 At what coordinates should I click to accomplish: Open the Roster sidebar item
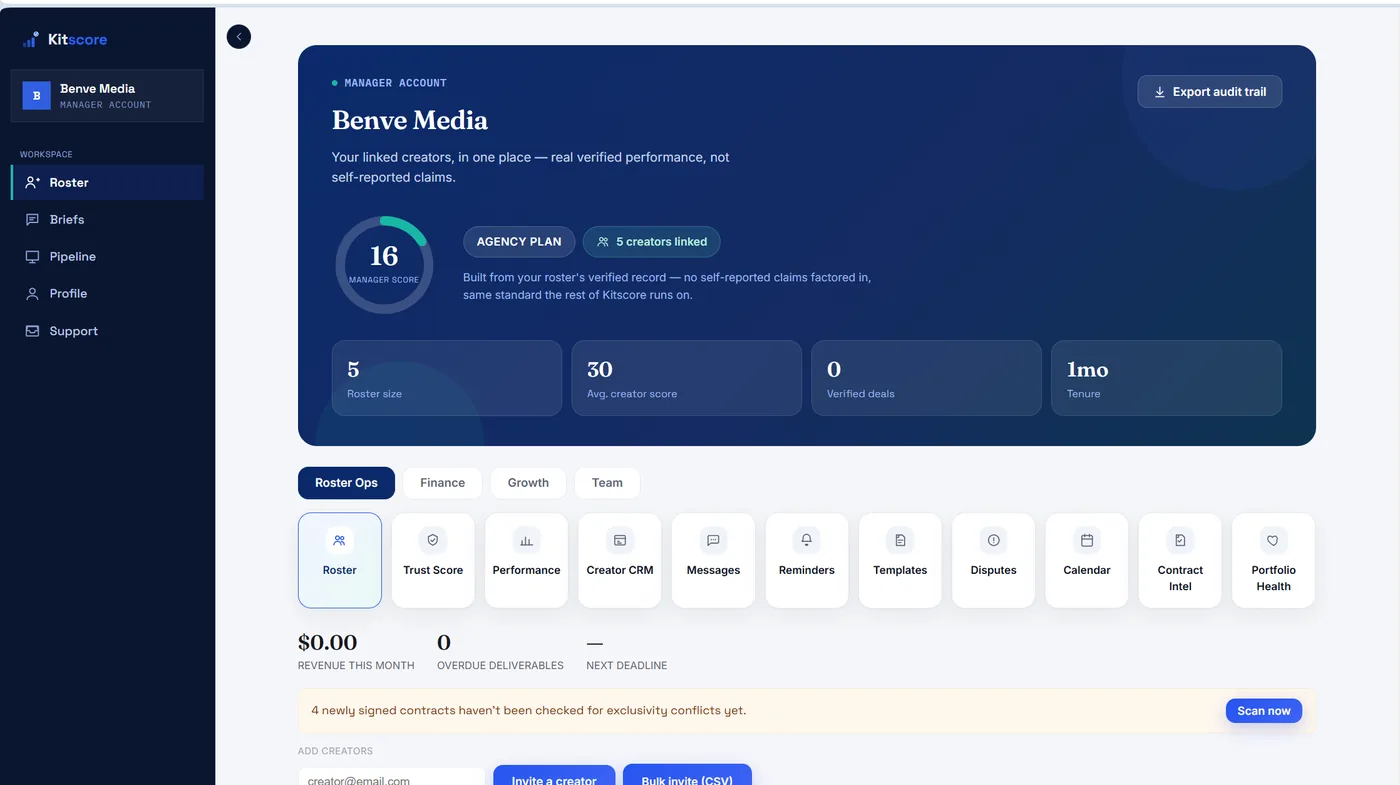tap(107, 182)
